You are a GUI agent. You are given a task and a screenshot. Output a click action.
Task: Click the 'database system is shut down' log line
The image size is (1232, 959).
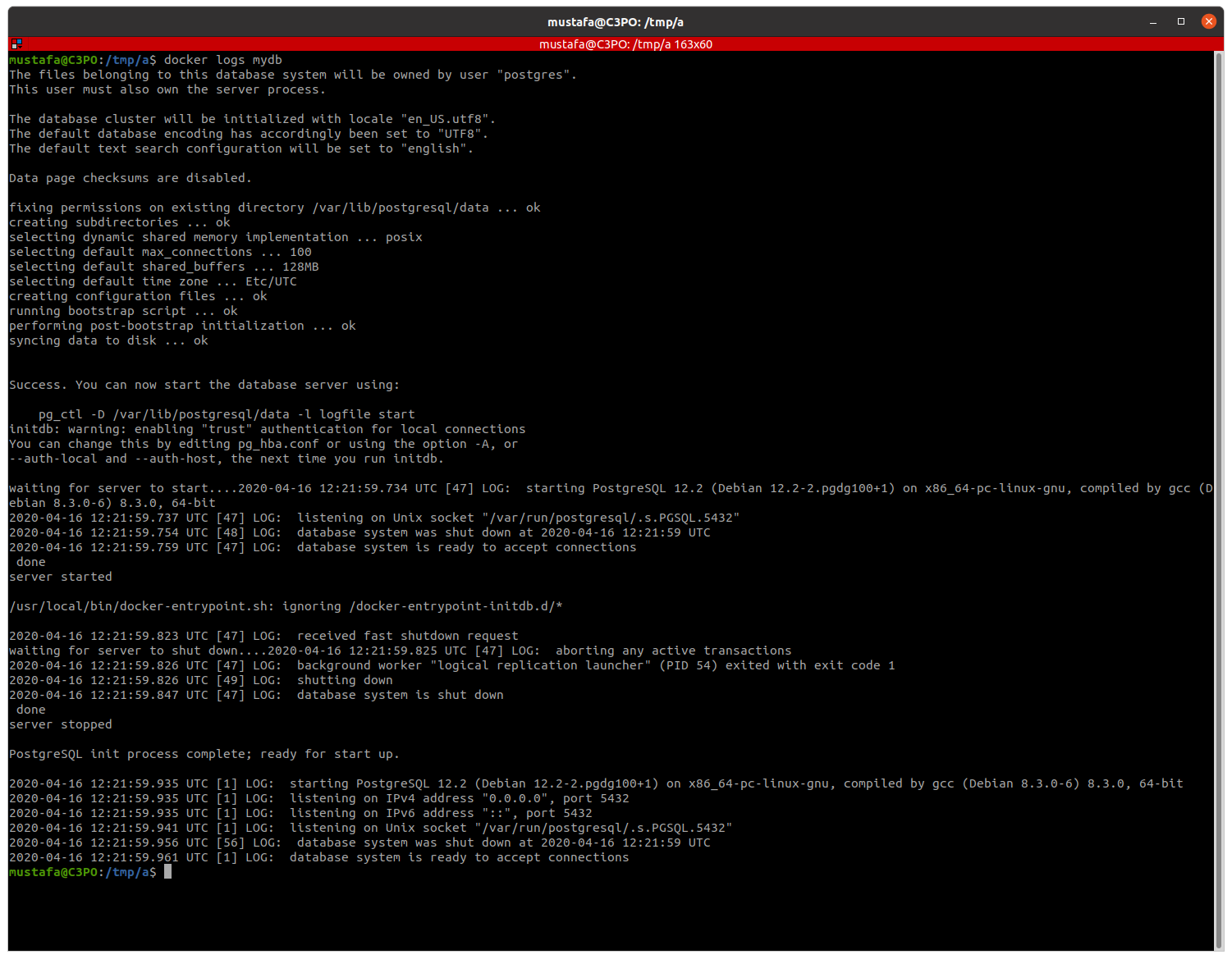coord(256,695)
